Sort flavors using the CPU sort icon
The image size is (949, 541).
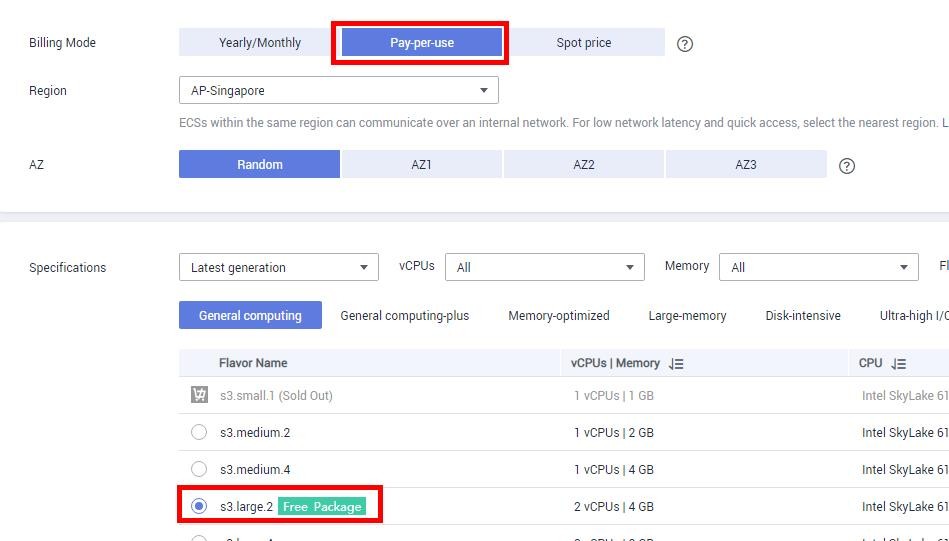click(x=898, y=364)
